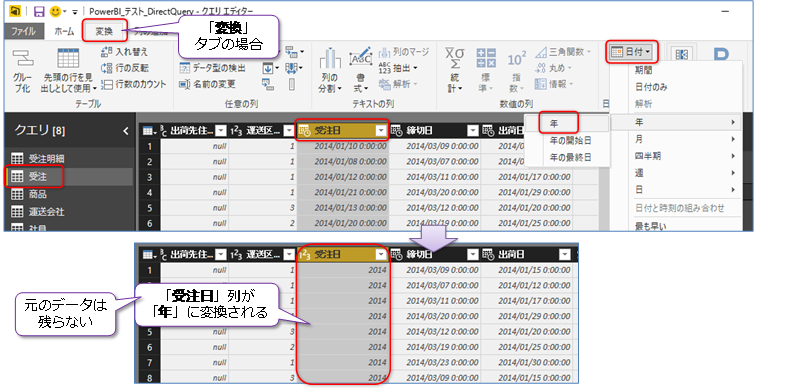This screenshot has height=391, width=800.
Task: Select the 変換 ribbon tab
Action: (x=104, y=31)
